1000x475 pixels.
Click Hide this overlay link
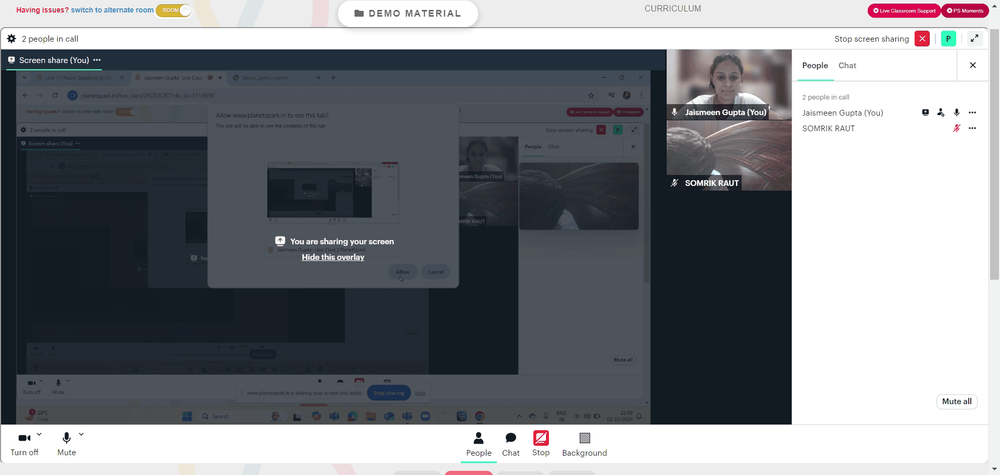click(x=333, y=257)
